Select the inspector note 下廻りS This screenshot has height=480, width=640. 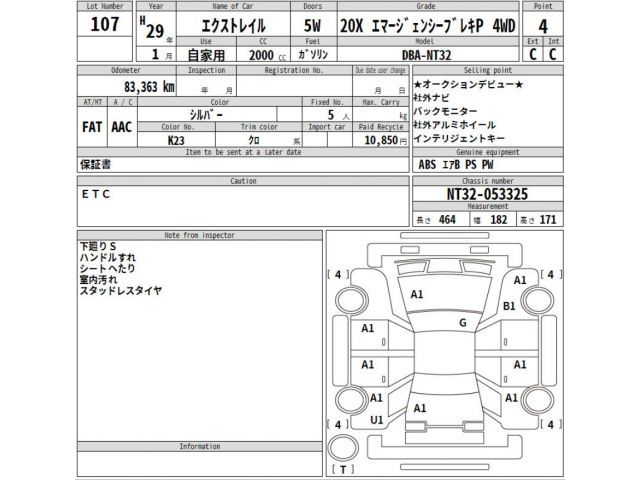coord(98,246)
